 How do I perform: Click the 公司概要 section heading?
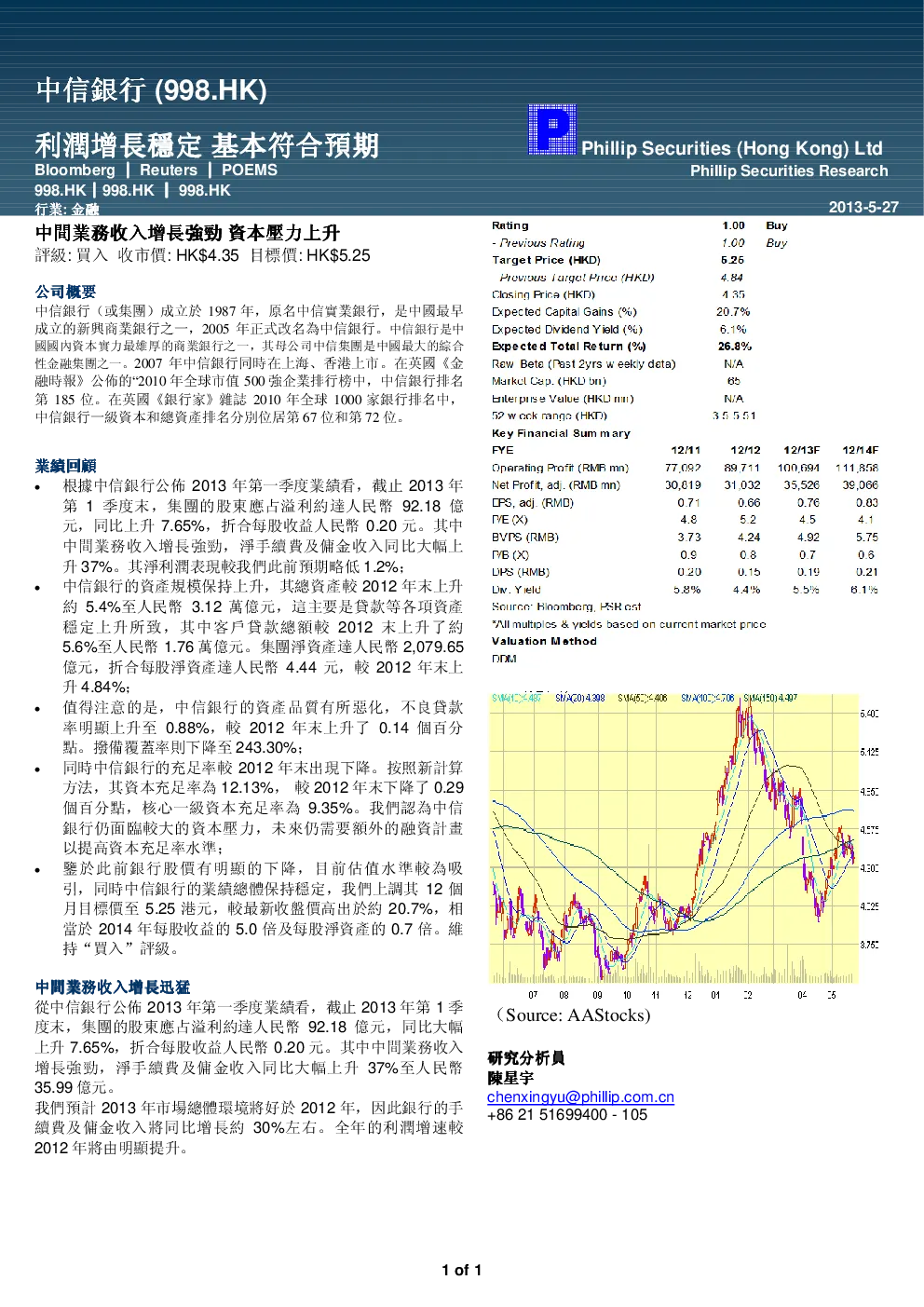(x=65, y=292)
